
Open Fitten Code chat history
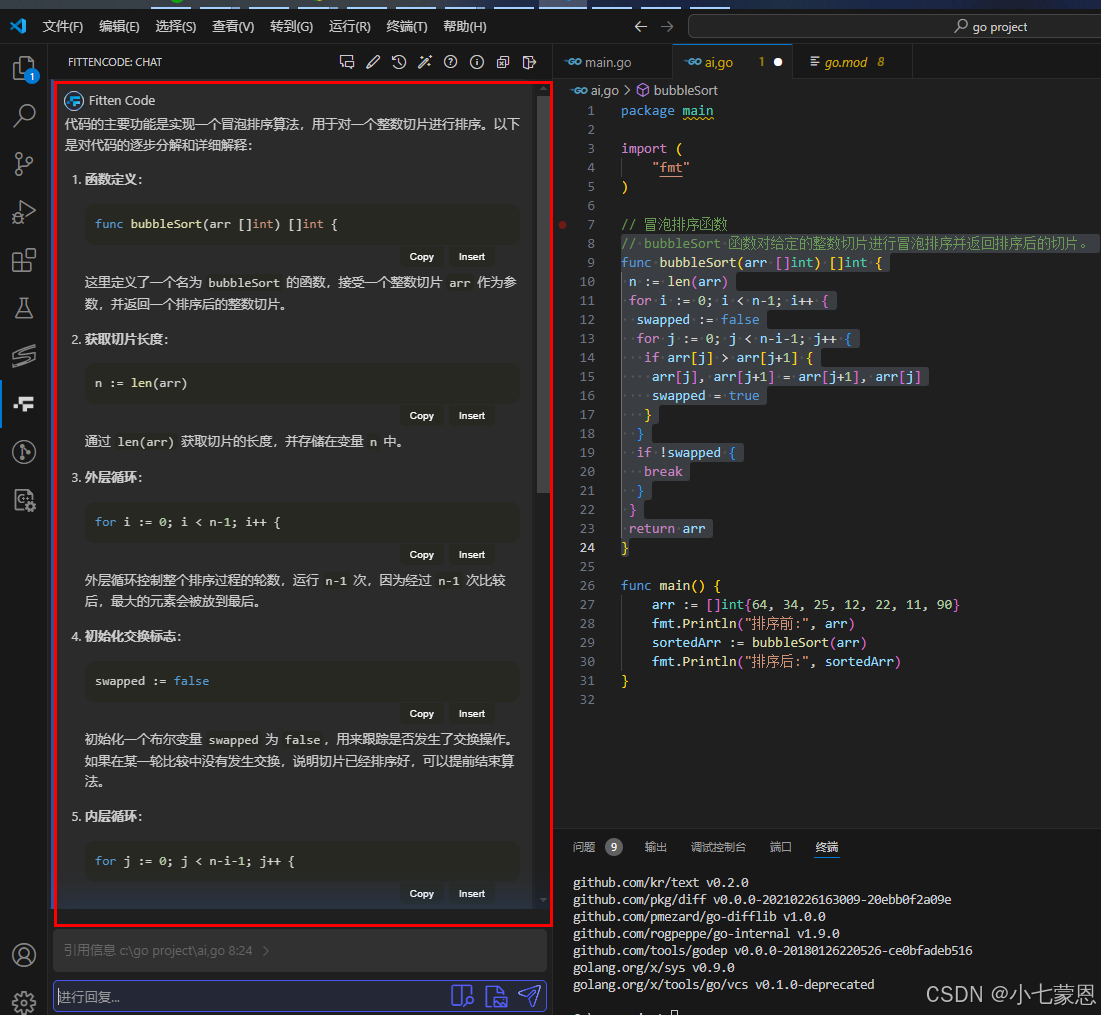(x=399, y=62)
